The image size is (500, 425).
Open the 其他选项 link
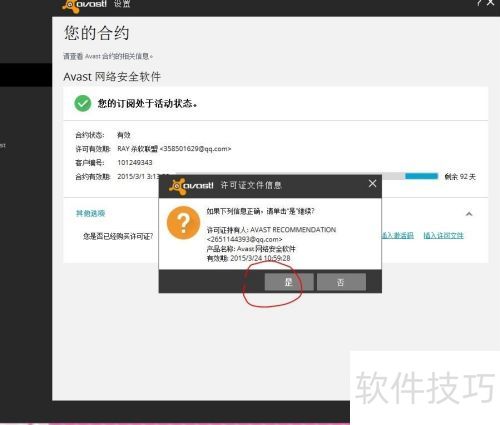90,213
